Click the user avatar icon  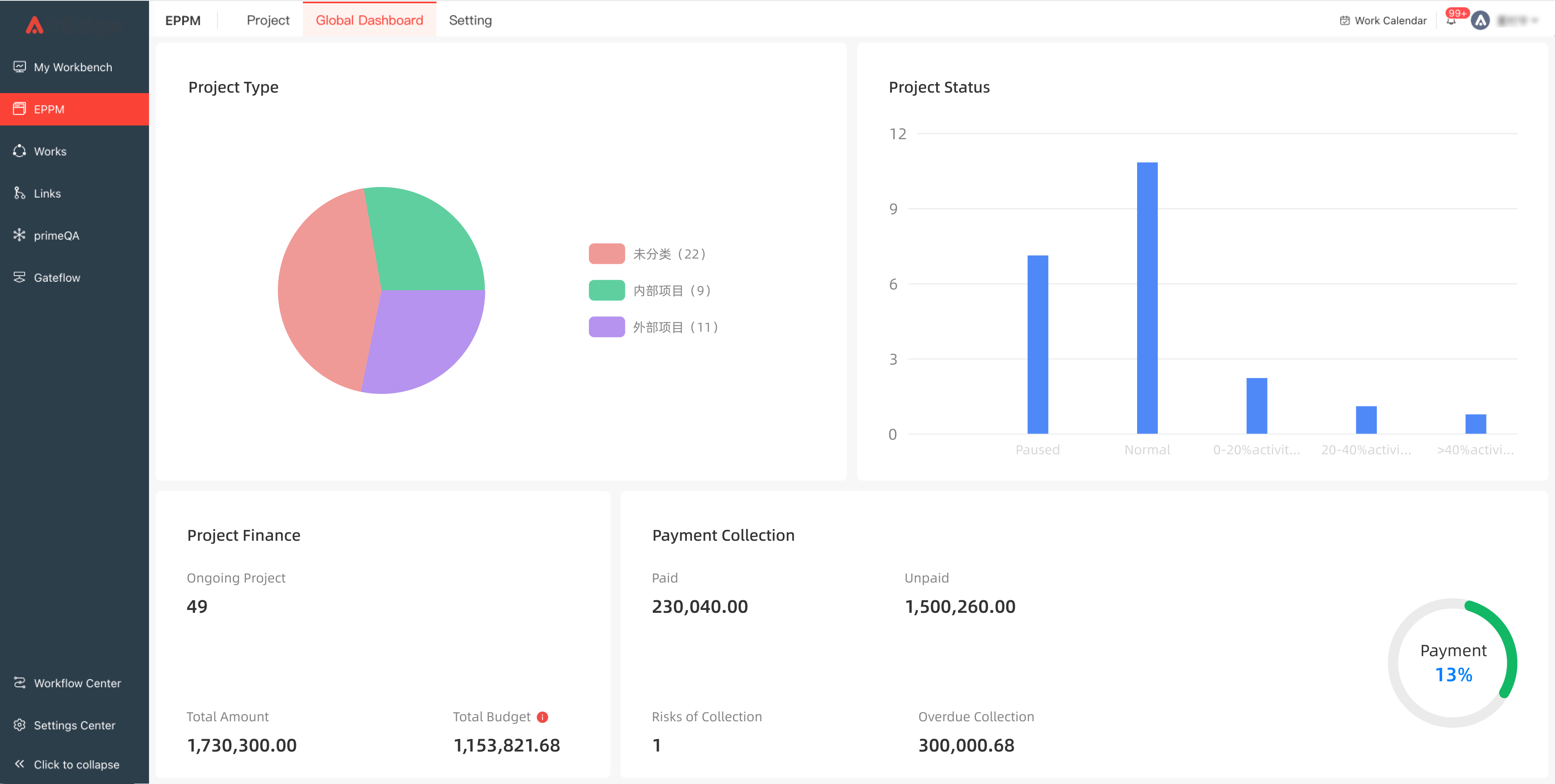tap(1480, 21)
